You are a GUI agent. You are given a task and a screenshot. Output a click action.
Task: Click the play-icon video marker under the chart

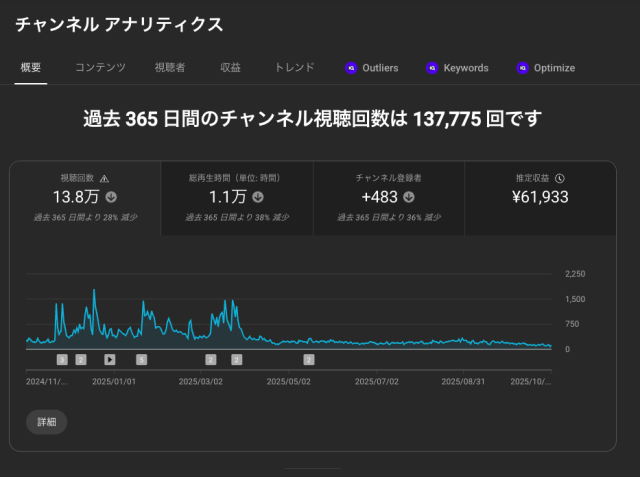click(x=110, y=359)
